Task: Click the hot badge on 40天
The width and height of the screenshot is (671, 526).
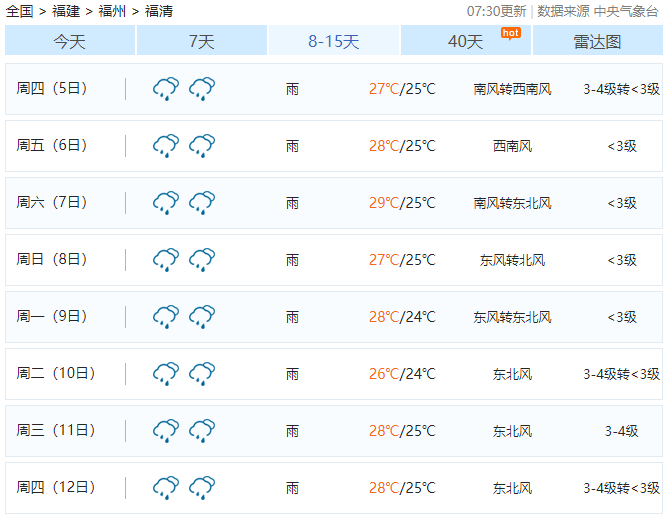Action: (x=511, y=33)
